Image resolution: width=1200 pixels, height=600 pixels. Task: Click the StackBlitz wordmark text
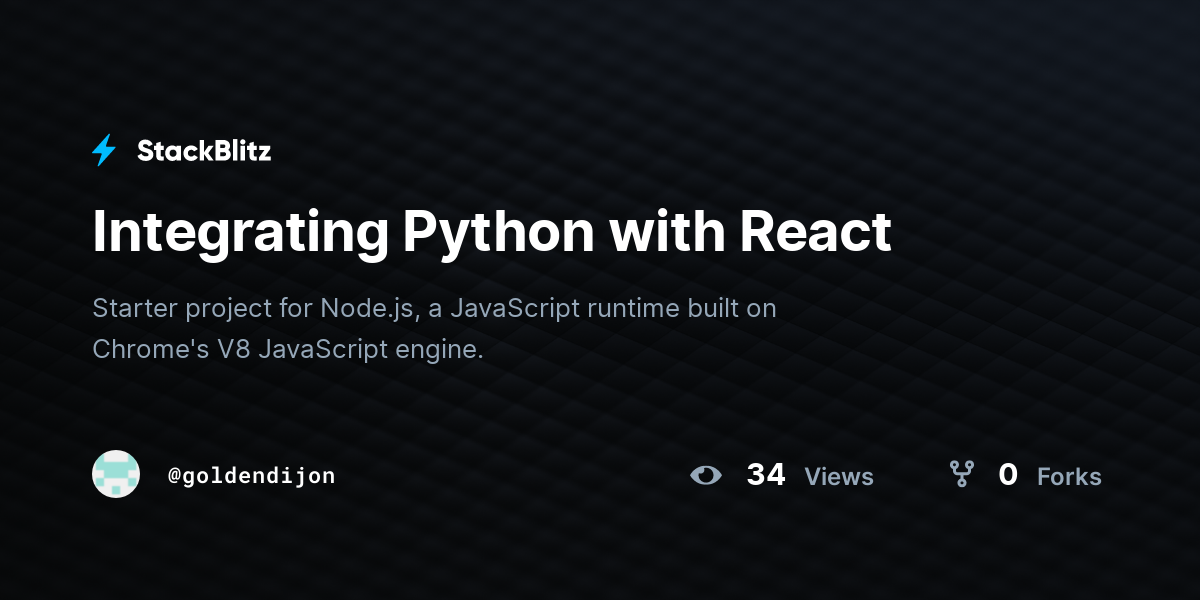pyautogui.click(x=204, y=151)
